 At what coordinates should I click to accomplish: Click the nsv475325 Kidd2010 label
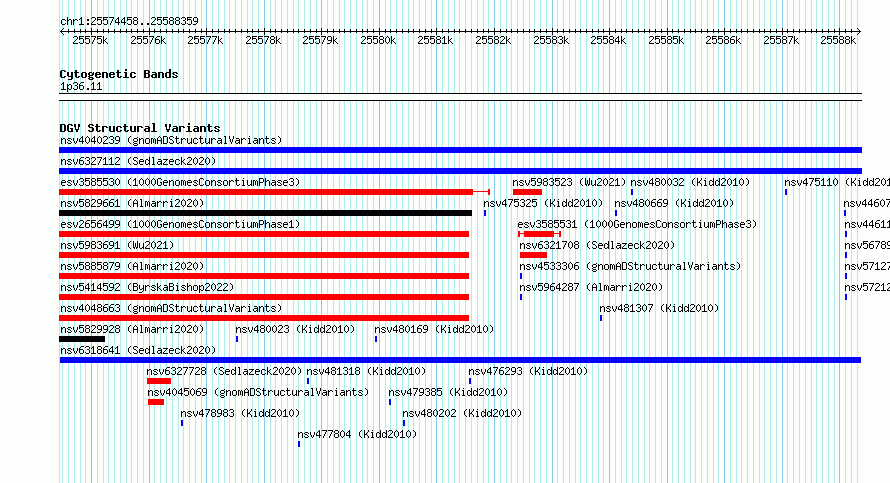(x=543, y=203)
